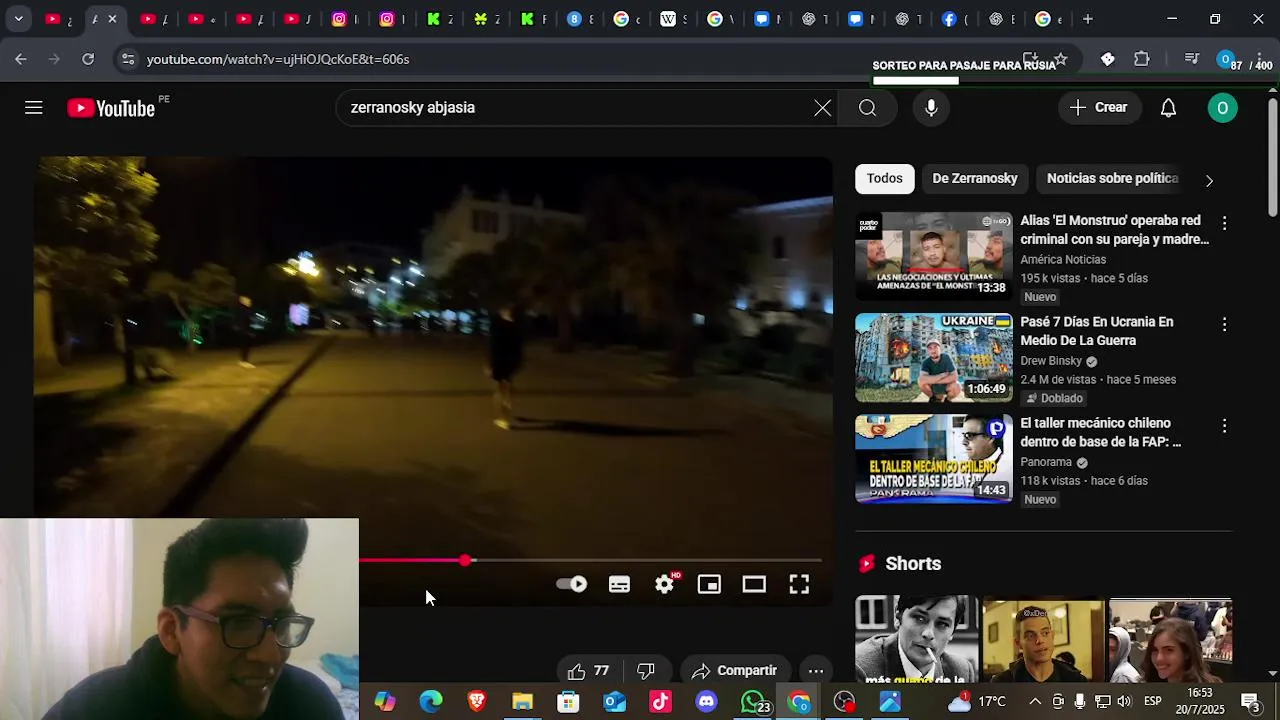Open miniplayer from player controls
The width and height of the screenshot is (1280, 720).
(709, 584)
